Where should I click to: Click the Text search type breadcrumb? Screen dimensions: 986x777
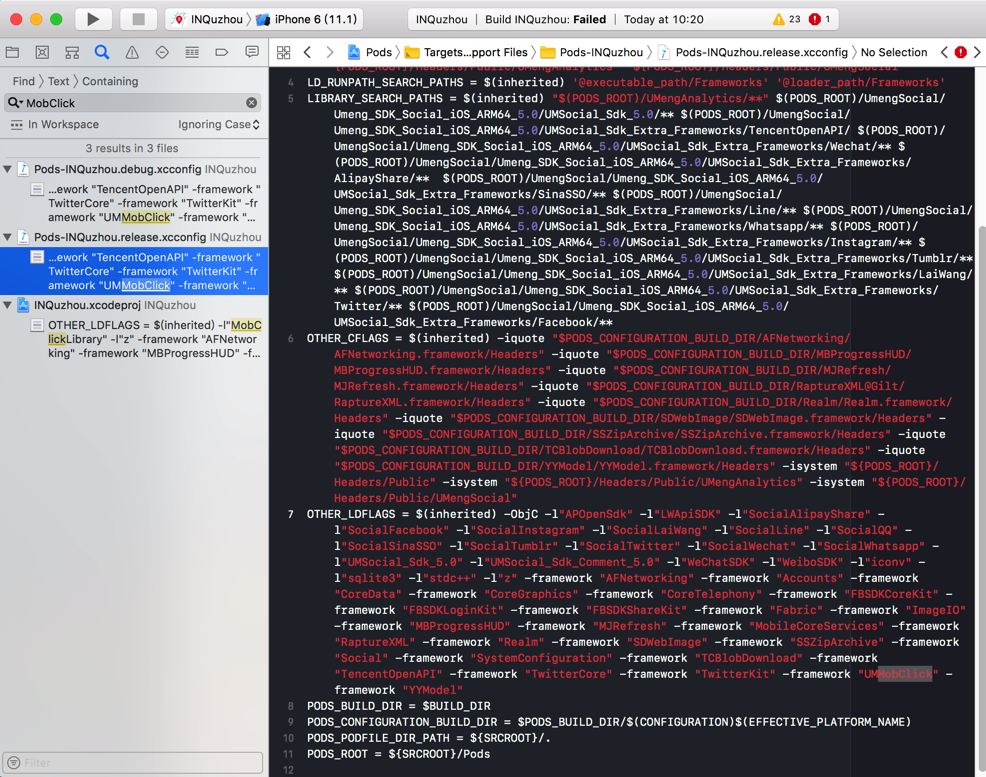click(x=58, y=81)
